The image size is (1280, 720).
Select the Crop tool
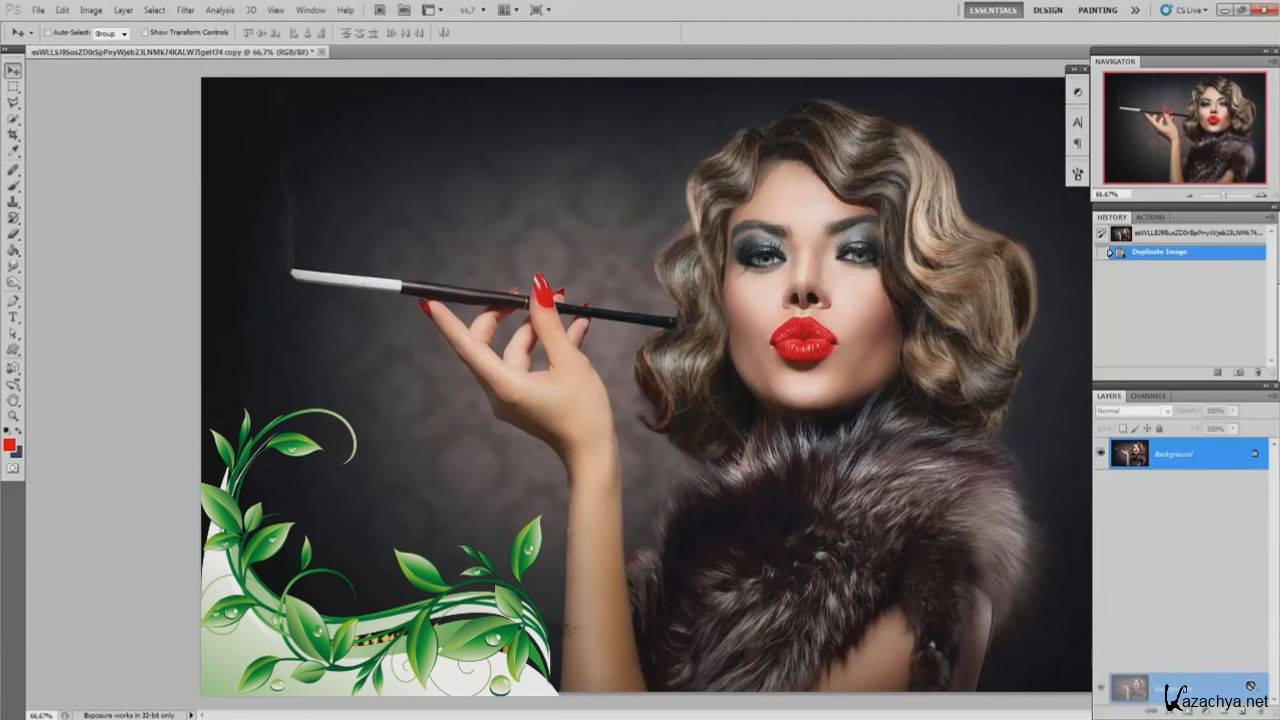[13, 135]
